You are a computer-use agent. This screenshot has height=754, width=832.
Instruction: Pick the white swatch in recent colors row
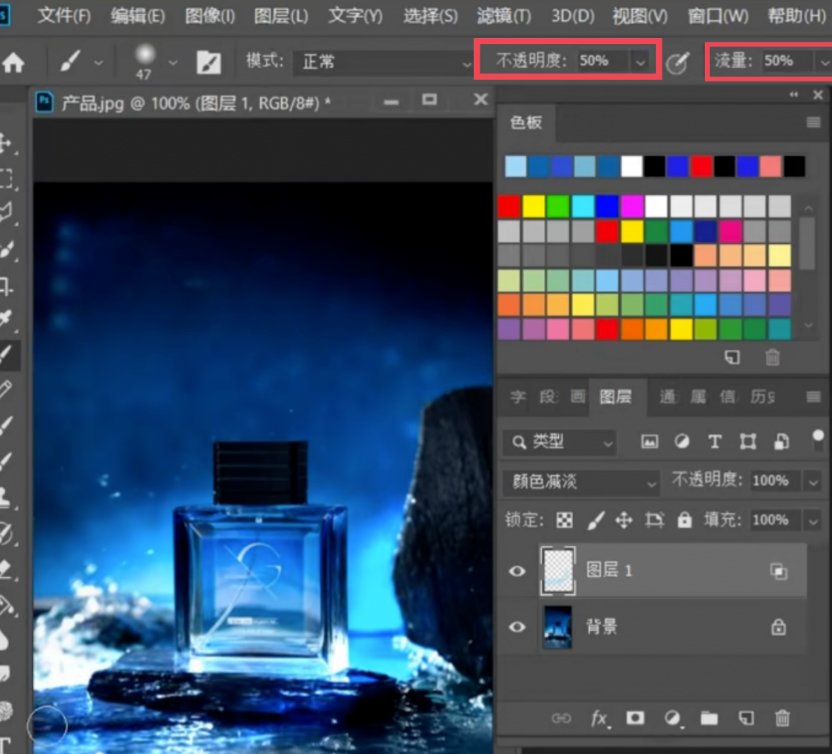[631, 167]
